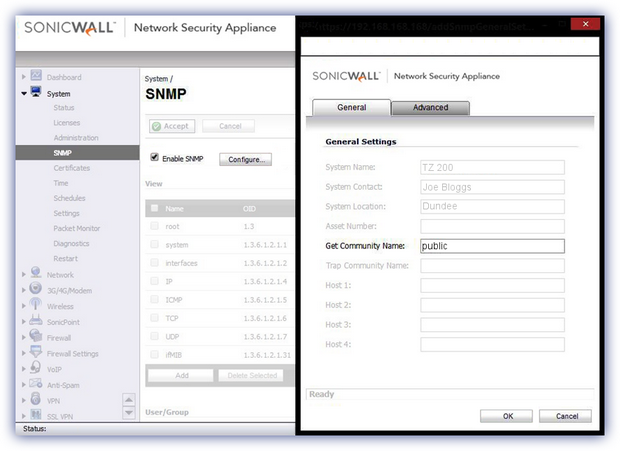Open the Administration page under System
The height and width of the screenshot is (451, 620).
pyautogui.click(x=76, y=138)
